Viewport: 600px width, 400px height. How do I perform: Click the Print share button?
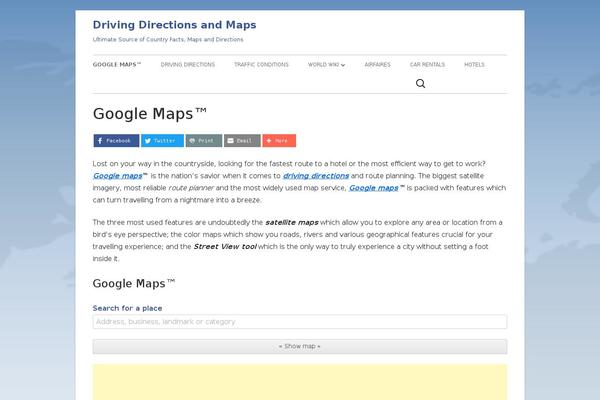click(x=204, y=140)
